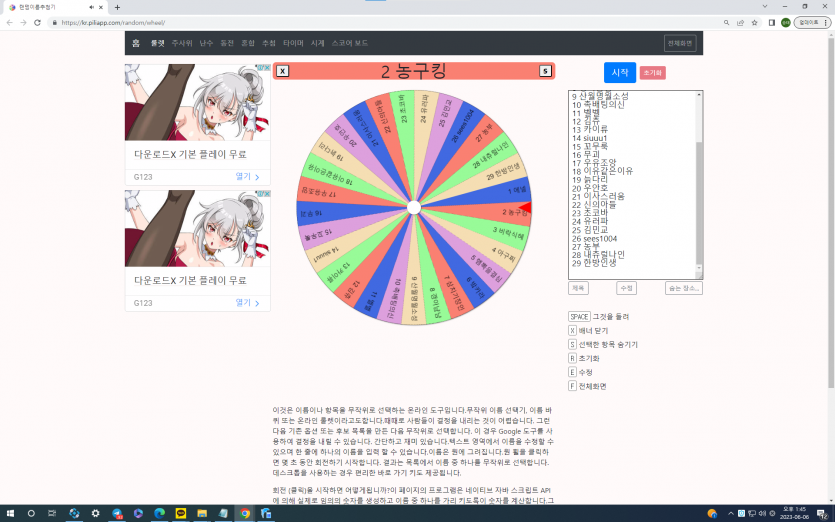
Task: Reload the page with the refresh icon
Action: pos(37,22)
